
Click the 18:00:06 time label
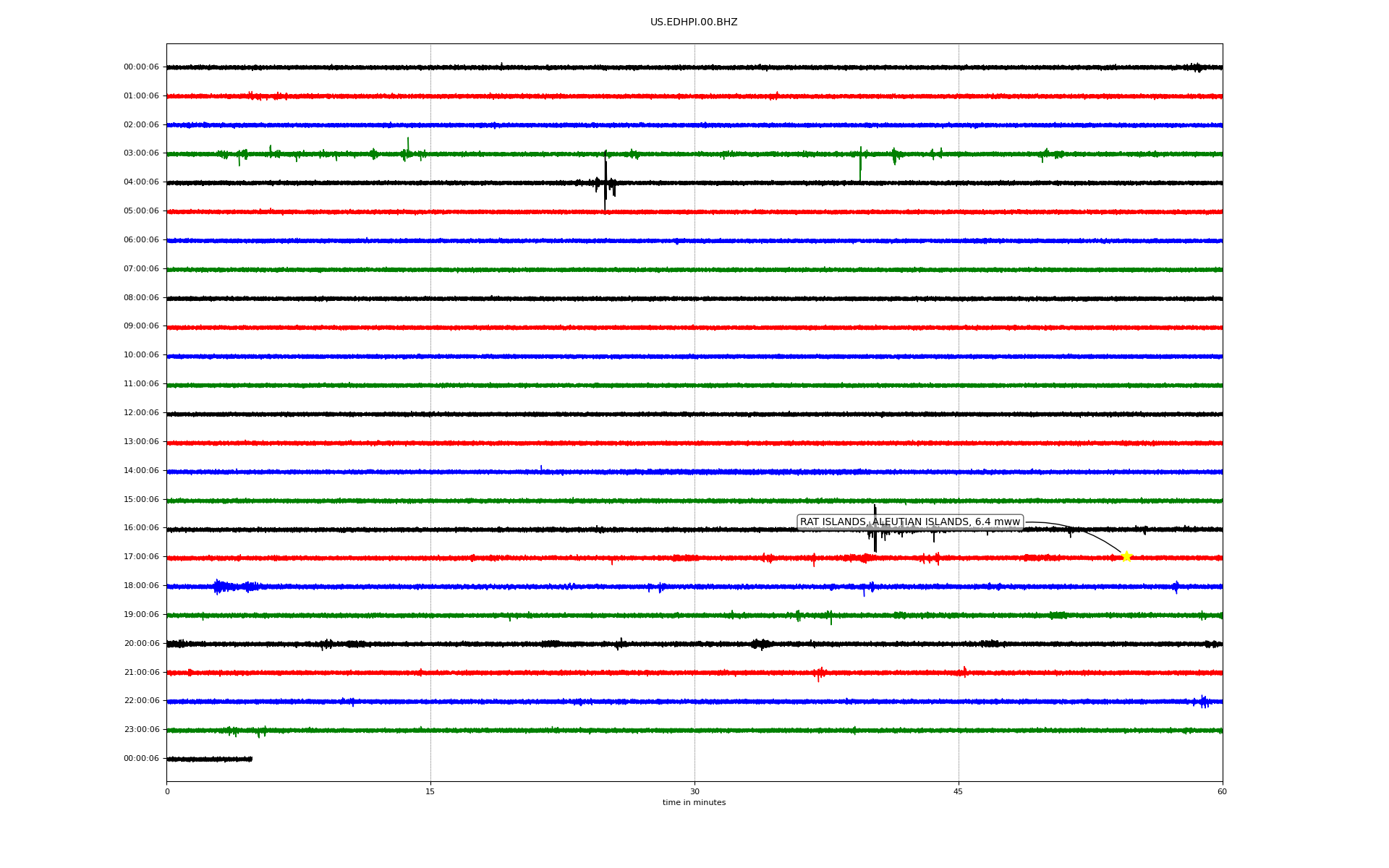point(141,586)
